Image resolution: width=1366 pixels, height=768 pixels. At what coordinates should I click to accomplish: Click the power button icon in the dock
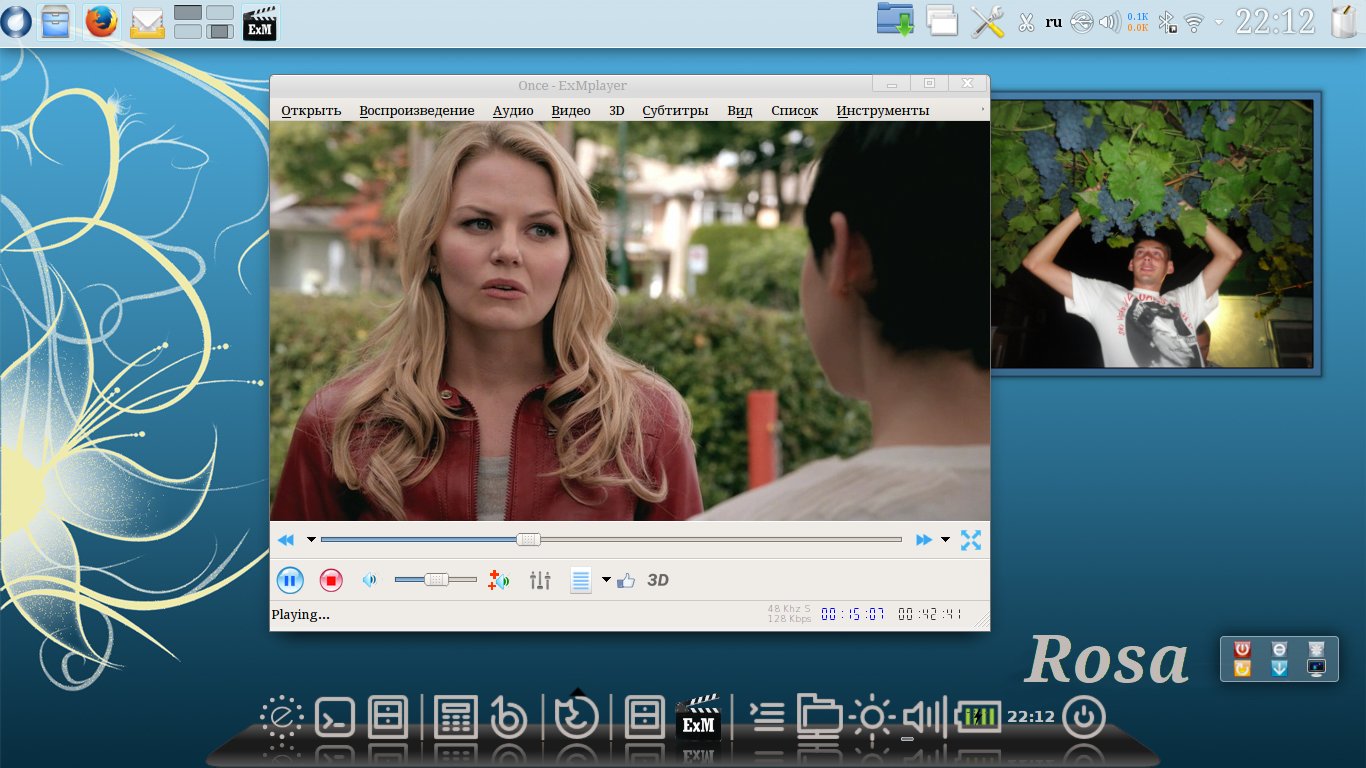(x=1084, y=717)
